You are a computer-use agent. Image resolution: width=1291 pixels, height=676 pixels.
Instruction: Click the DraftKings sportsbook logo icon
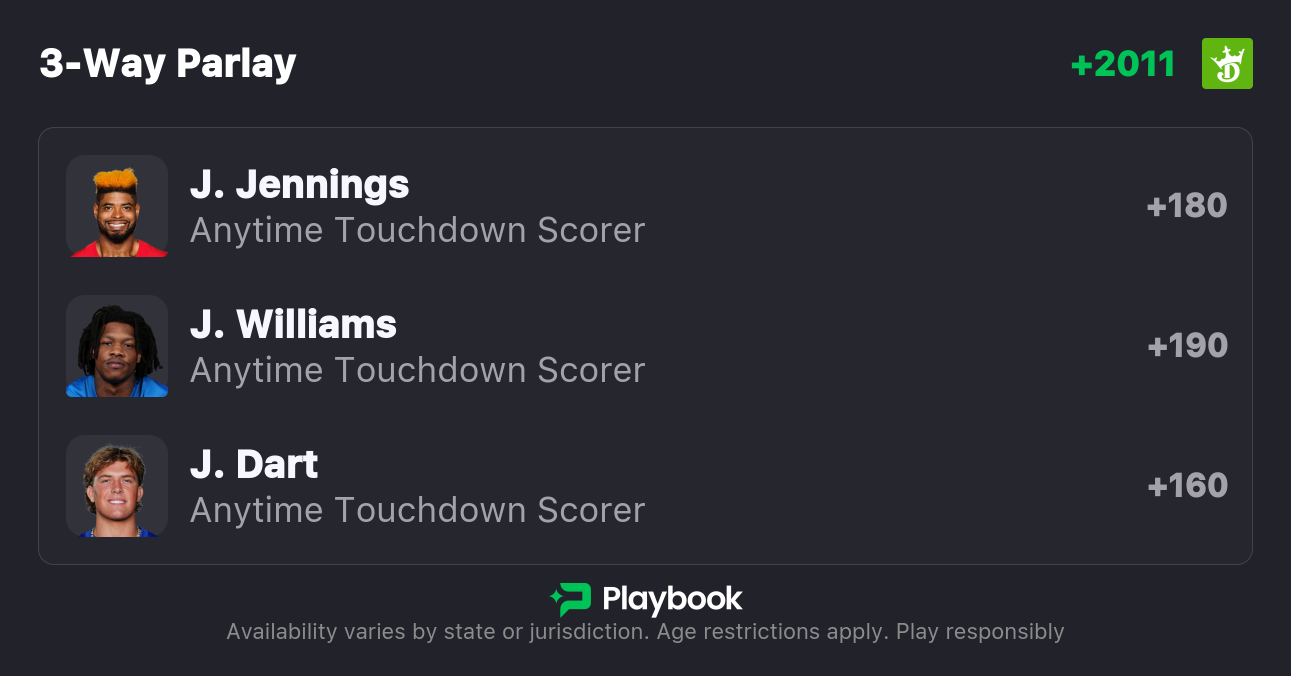coord(1227,64)
